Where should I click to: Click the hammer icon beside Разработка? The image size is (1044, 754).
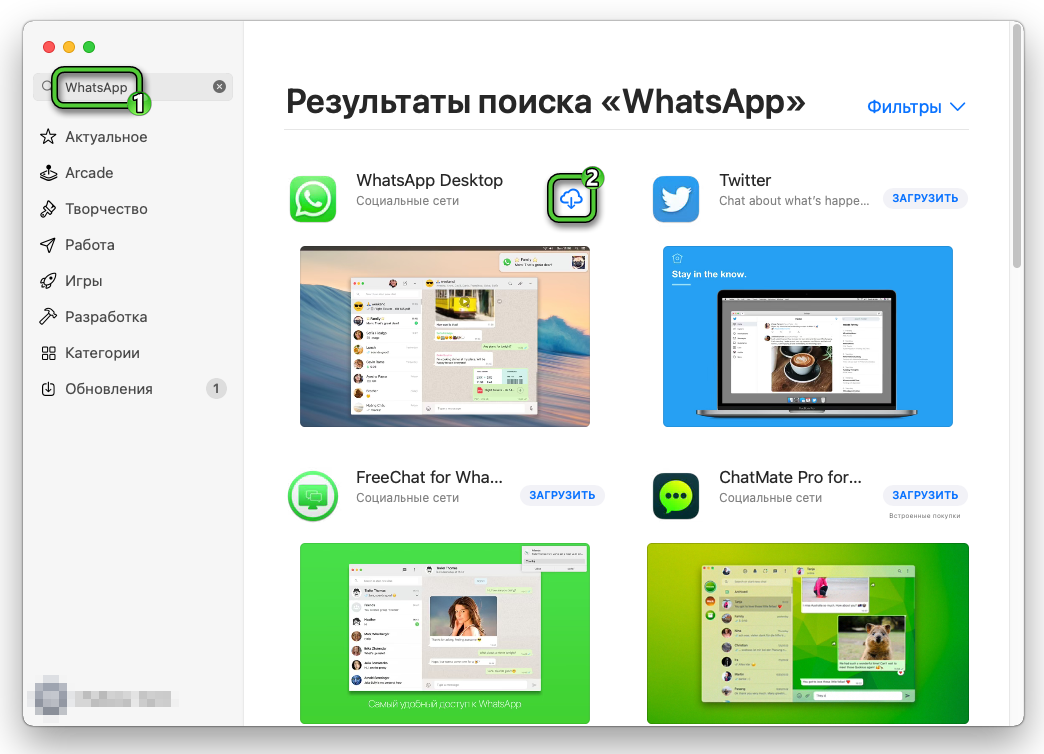(x=48, y=316)
